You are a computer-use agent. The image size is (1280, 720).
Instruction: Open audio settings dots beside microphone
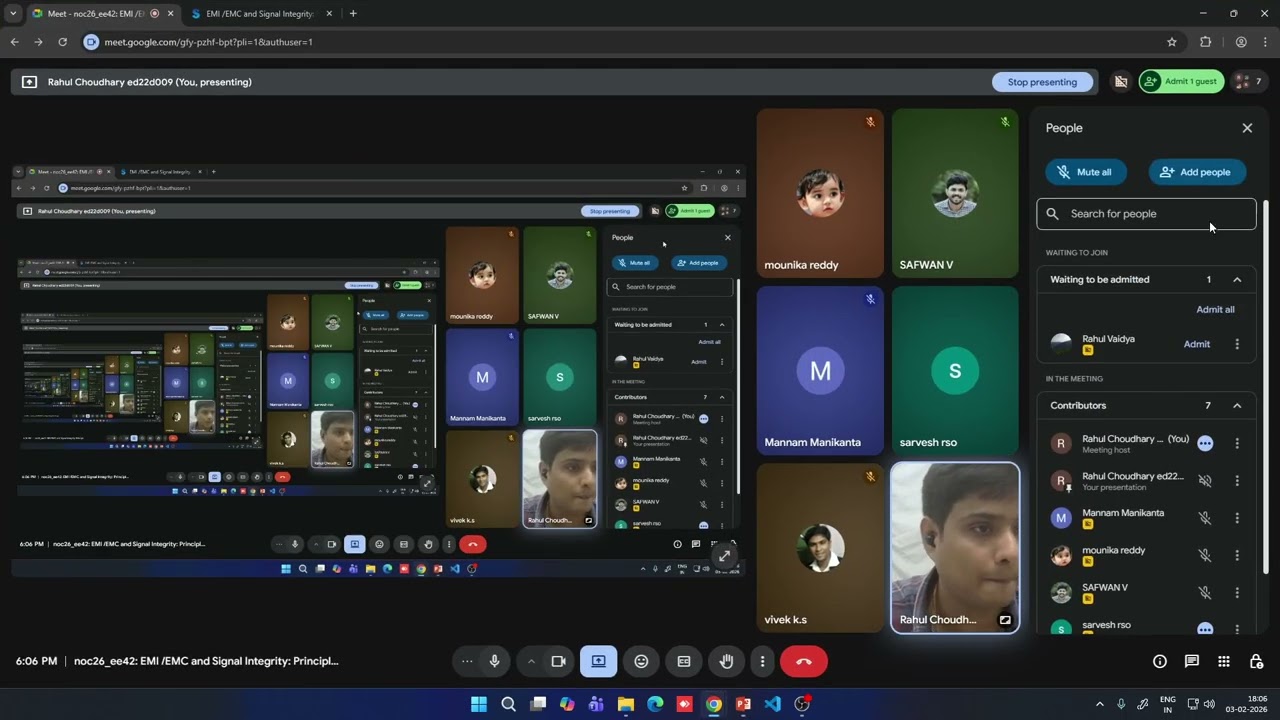[467, 661]
